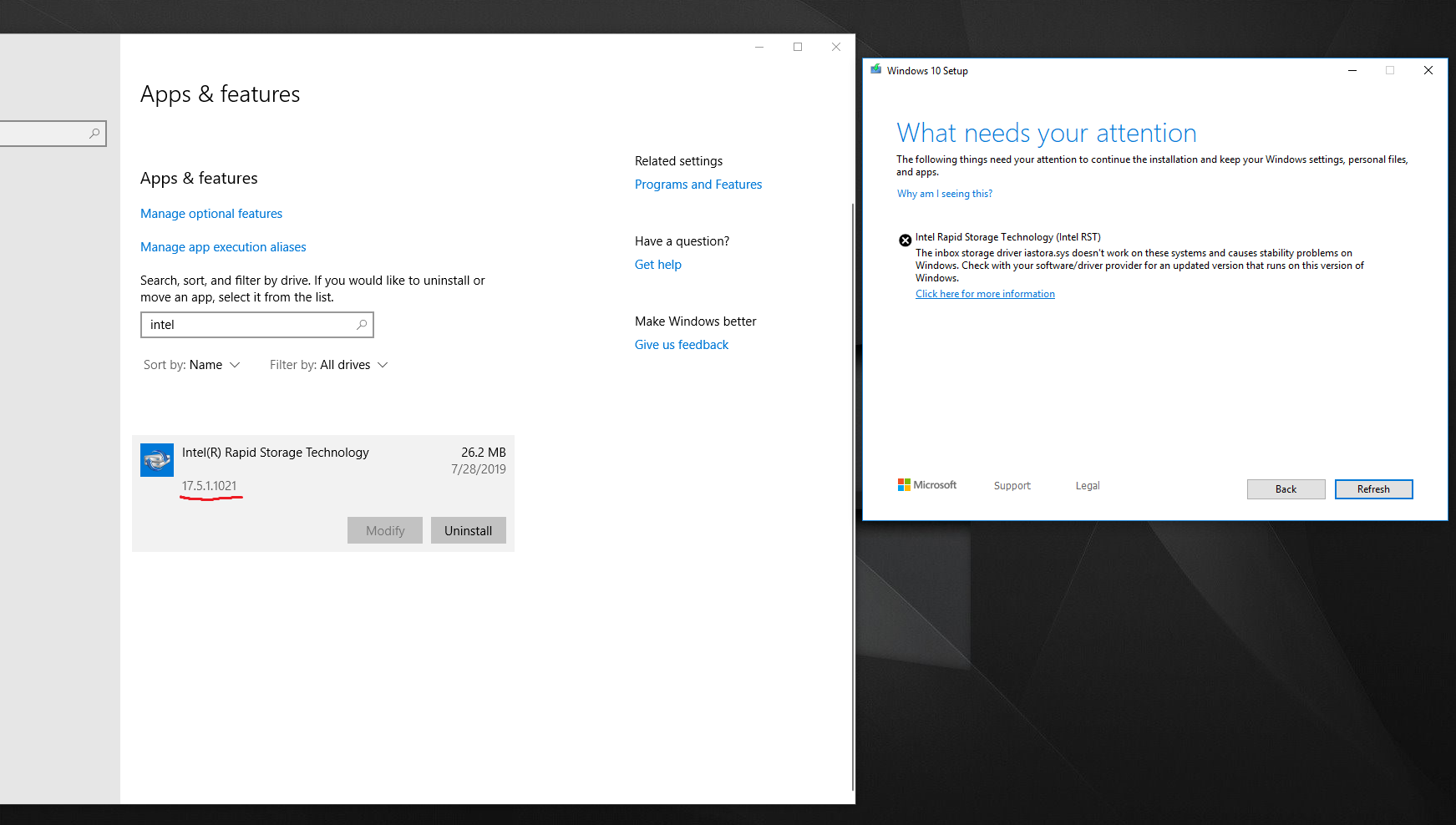Open the Filter by All drives dropdown
Screen dimensions: 1456x825
(329, 365)
